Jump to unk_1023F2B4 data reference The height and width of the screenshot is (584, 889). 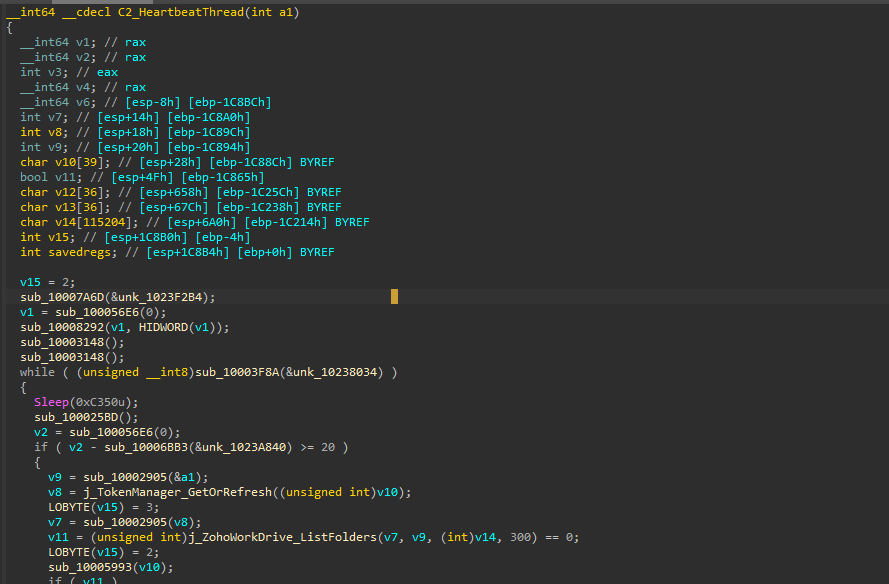(x=160, y=297)
